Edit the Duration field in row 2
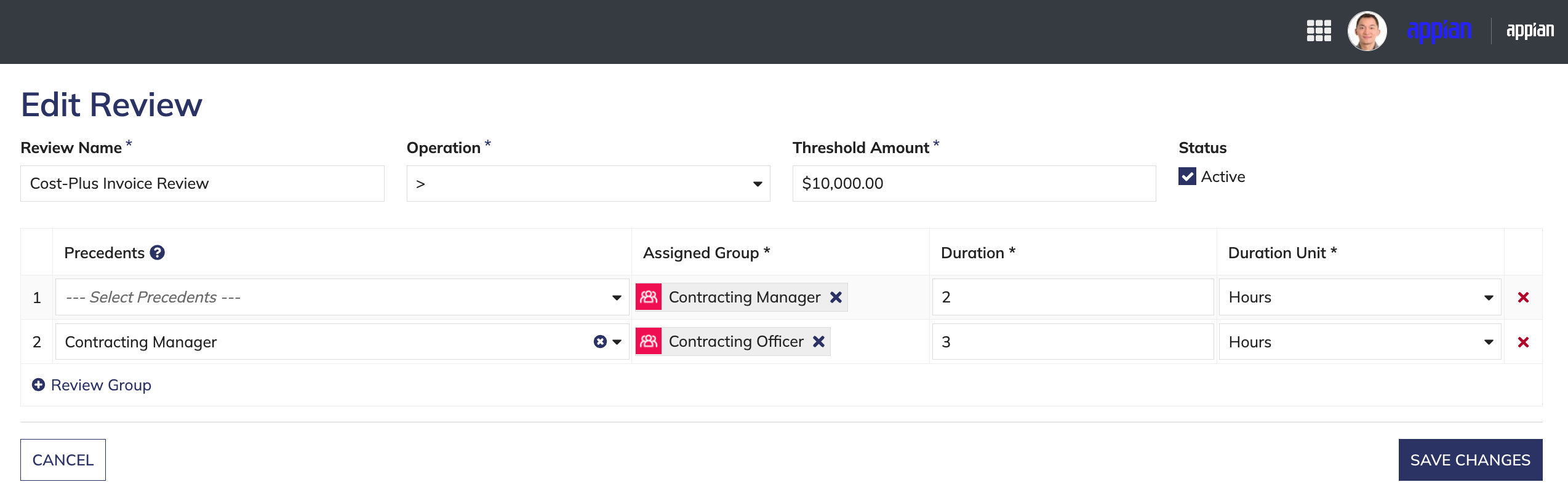1568x498 pixels. (1073, 342)
